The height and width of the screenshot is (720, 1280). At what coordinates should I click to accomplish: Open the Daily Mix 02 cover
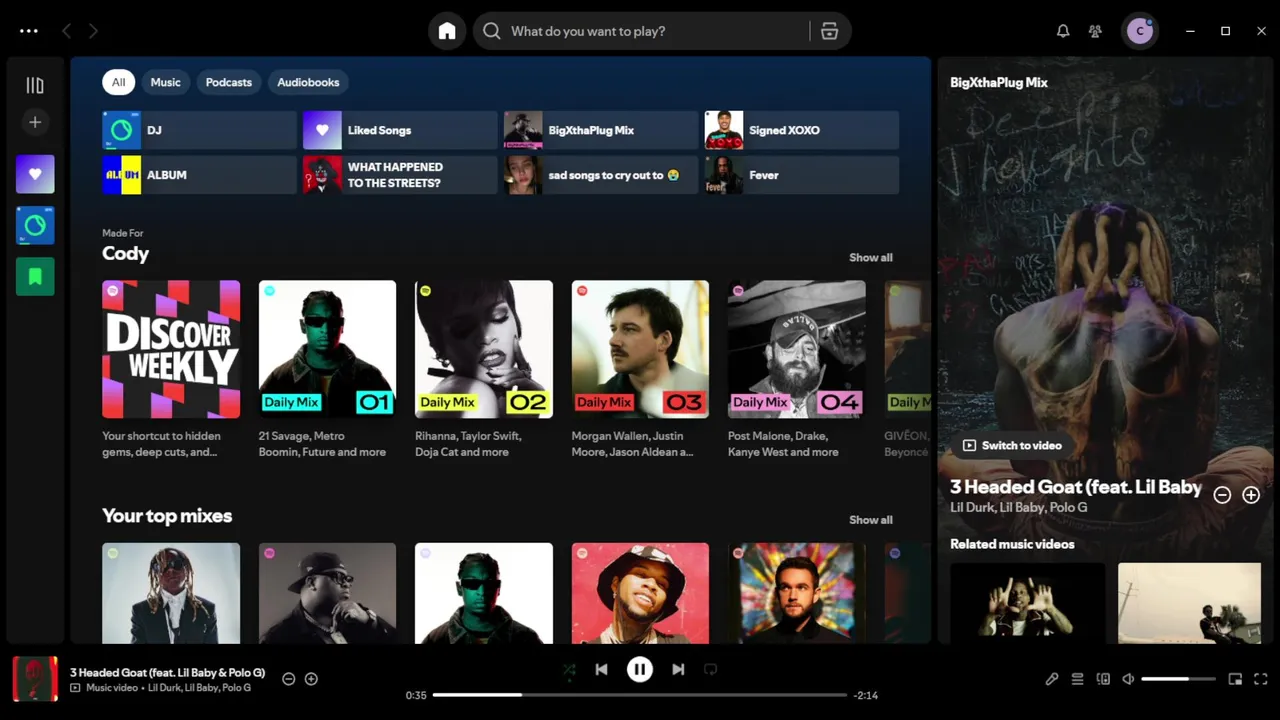(x=484, y=349)
